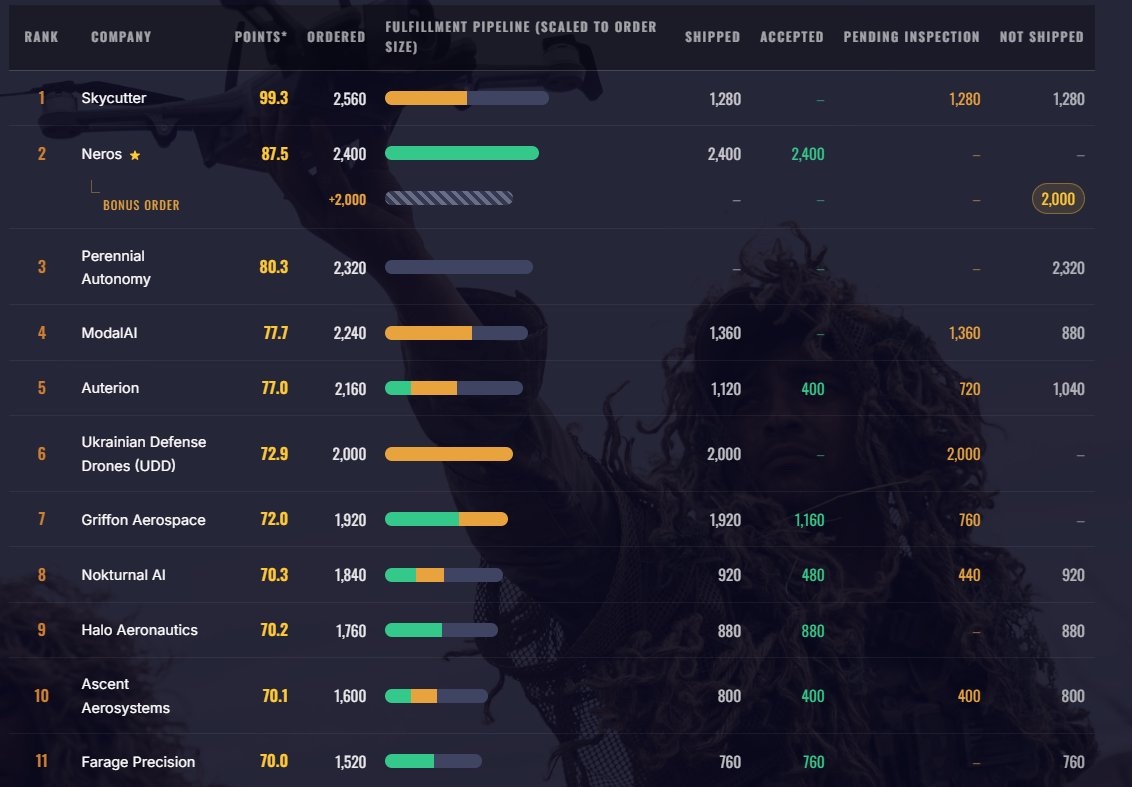Click rank number 10 for Ascent Aerosystems
This screenshot has height=787, width=1132.
tap(41, 696)
